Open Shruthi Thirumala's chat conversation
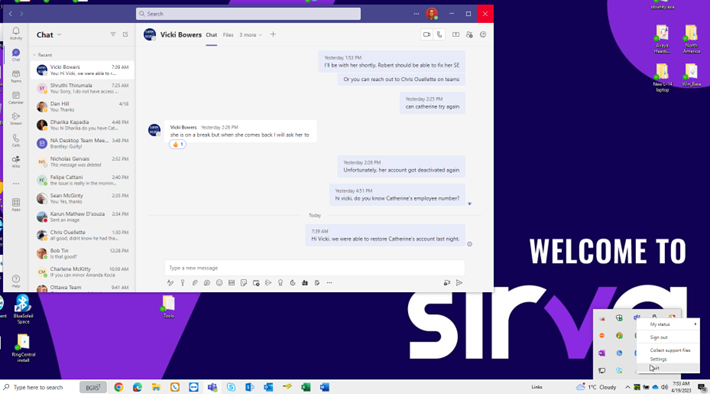This screenshot has height=394, width=710. [82, 88]
